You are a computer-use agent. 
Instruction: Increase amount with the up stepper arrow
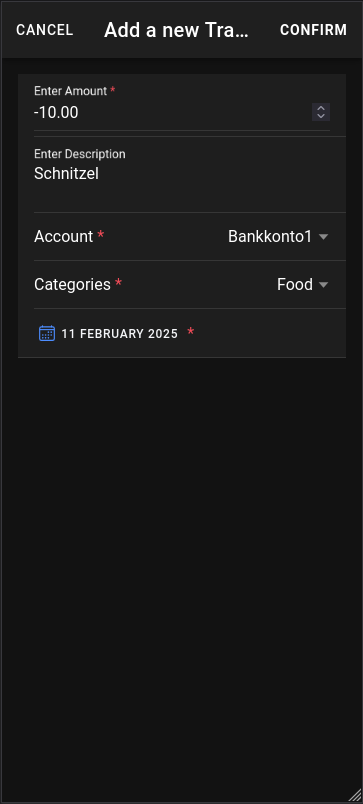point(321,108)
